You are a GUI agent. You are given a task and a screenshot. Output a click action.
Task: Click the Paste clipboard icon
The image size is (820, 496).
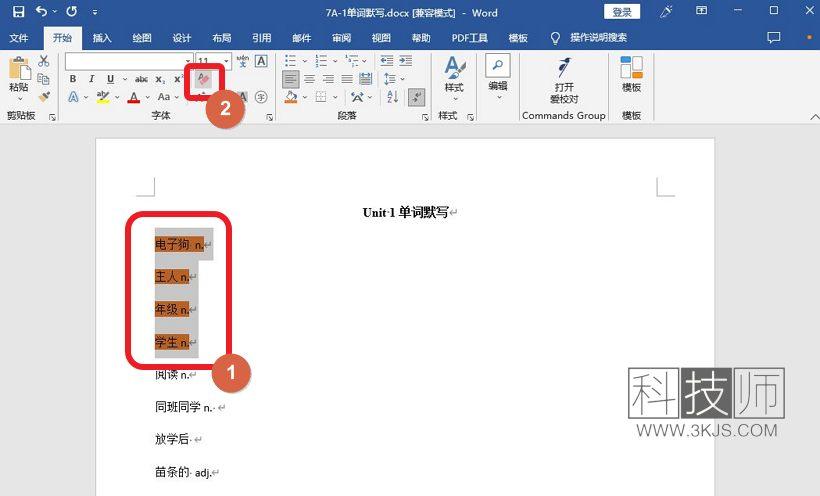[x=19, y=69]
